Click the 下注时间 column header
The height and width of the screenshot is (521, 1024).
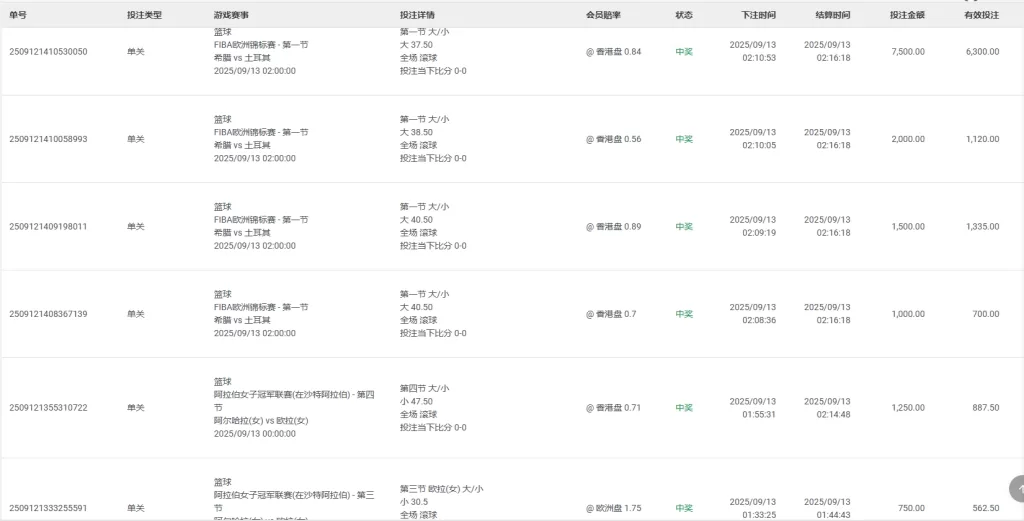click(x=758, y=15)
